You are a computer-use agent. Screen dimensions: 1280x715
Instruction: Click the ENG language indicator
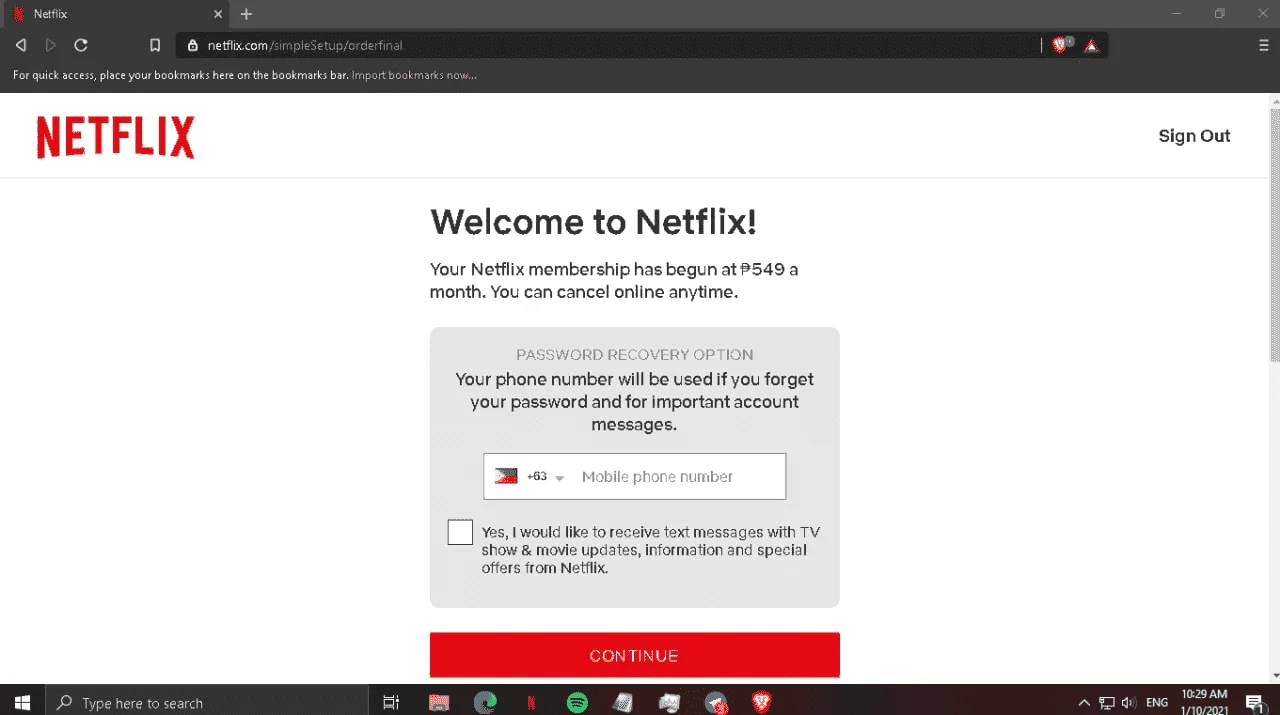tap(1157, 703)
